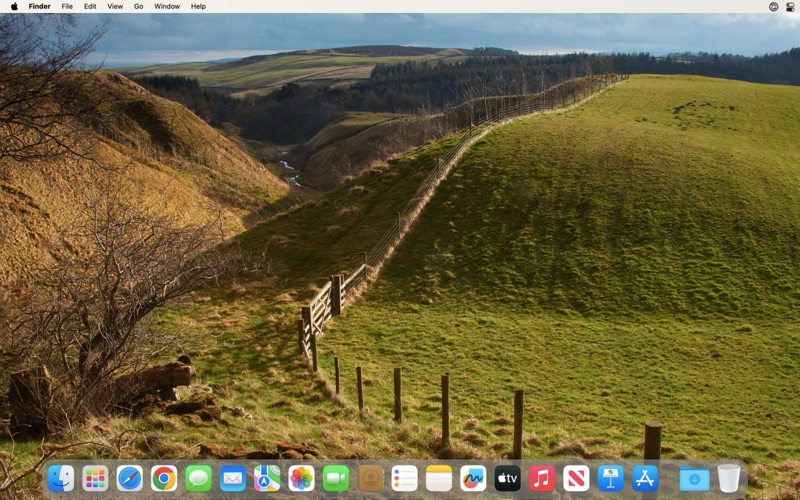Launch Maps from the Dock
This screenshot has width=800, height=500.
[267, 478]
